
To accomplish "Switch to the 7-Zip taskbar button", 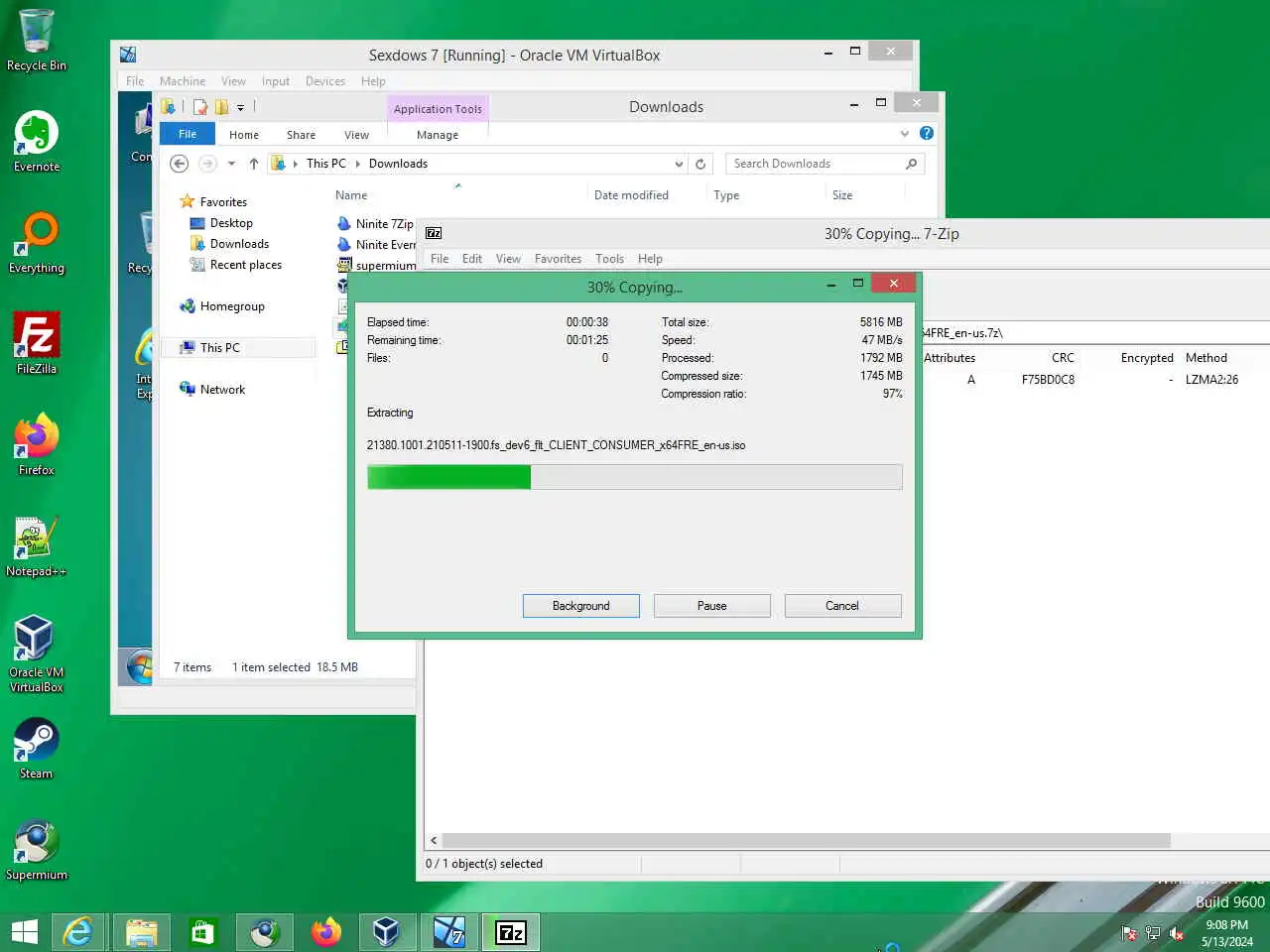I will 511,932.
